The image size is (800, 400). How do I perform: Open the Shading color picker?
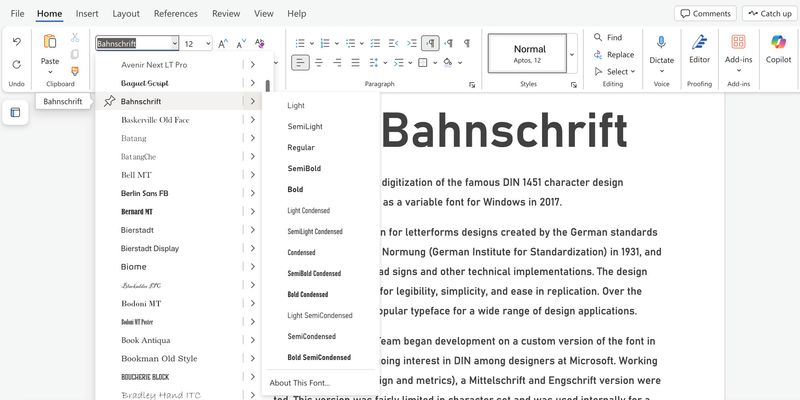pos(447,62)
